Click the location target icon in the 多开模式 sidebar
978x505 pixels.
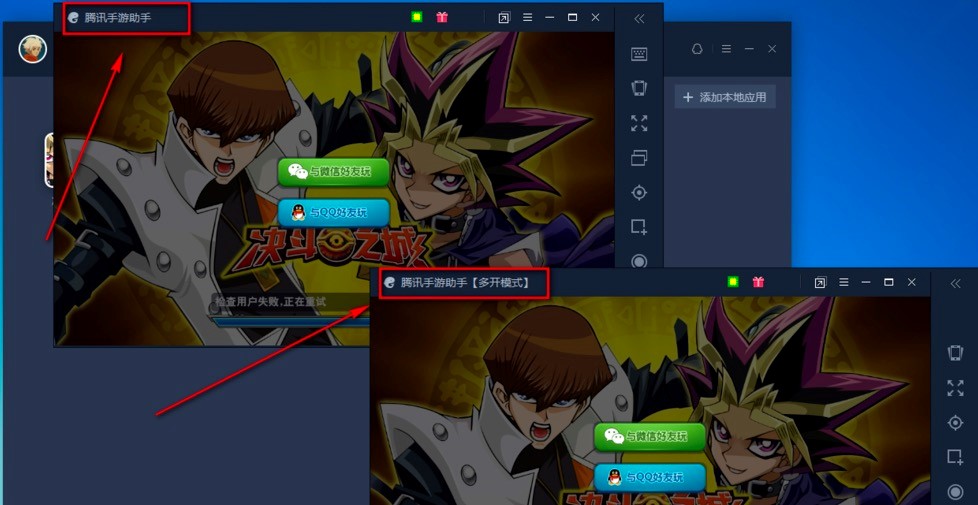coord(955,423)
